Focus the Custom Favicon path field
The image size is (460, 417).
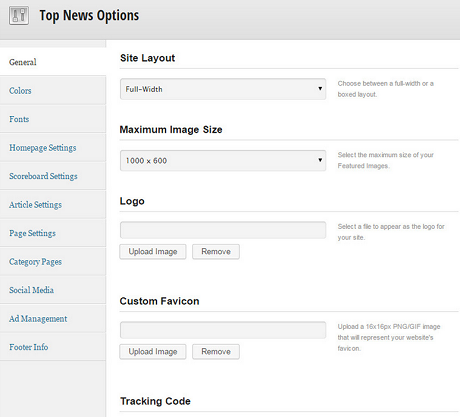point(223,330)
